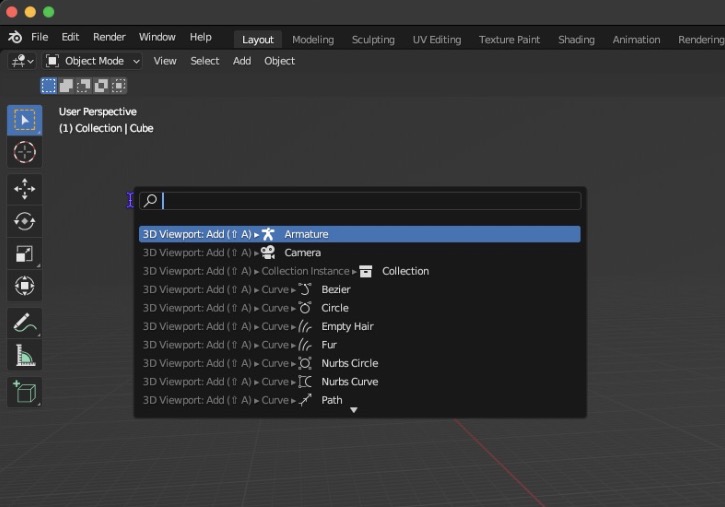Open the Object Mode dropdown

[92, 61]
